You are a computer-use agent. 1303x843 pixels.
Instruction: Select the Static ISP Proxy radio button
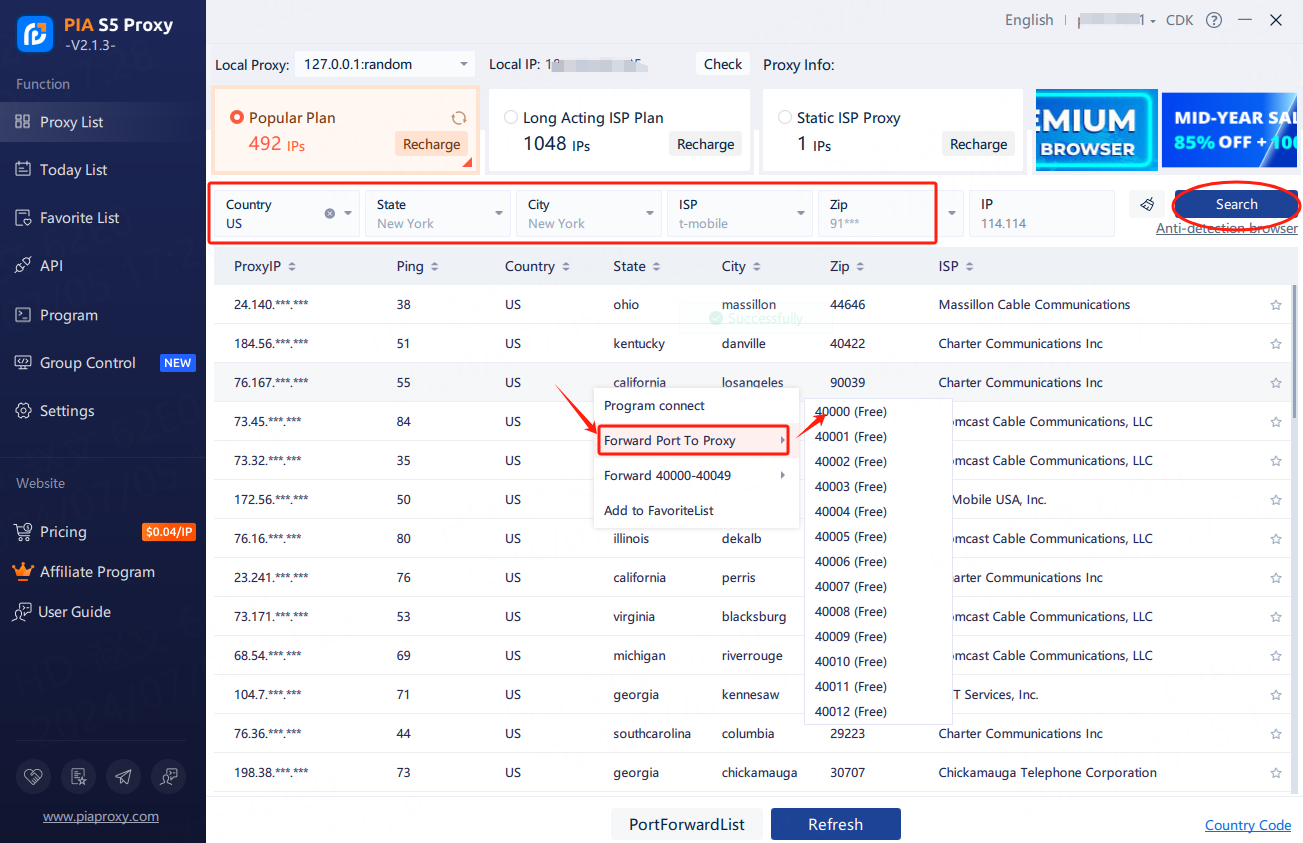pyautogui.click(x=785, y=117)
